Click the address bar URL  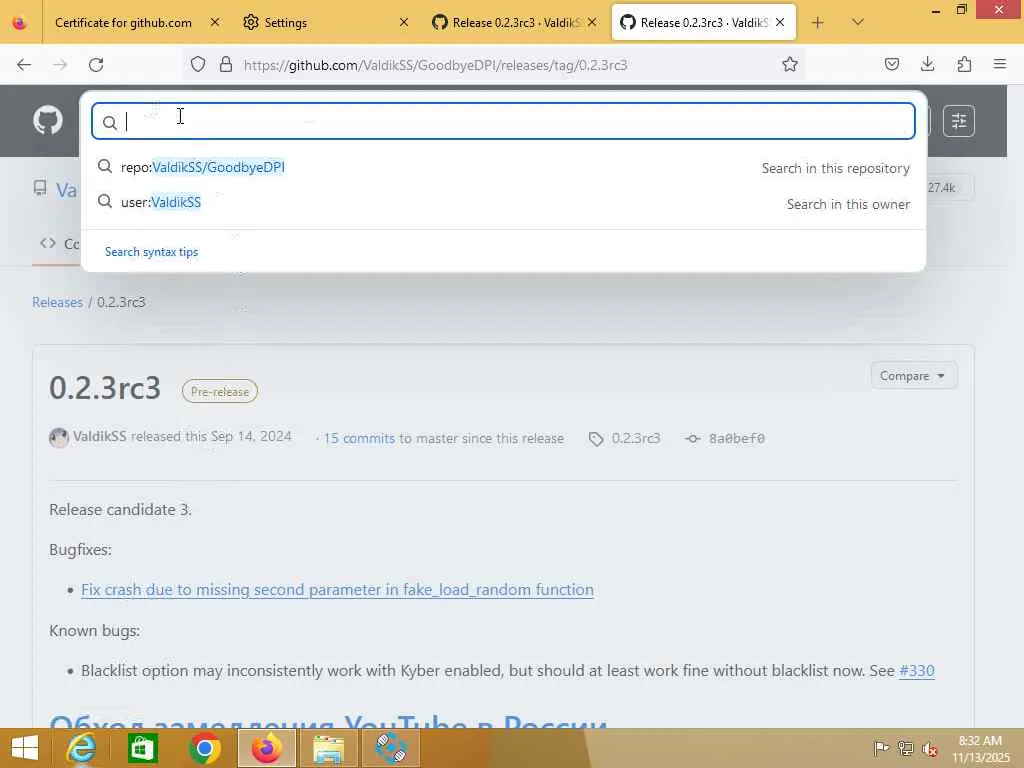(436, 65)
